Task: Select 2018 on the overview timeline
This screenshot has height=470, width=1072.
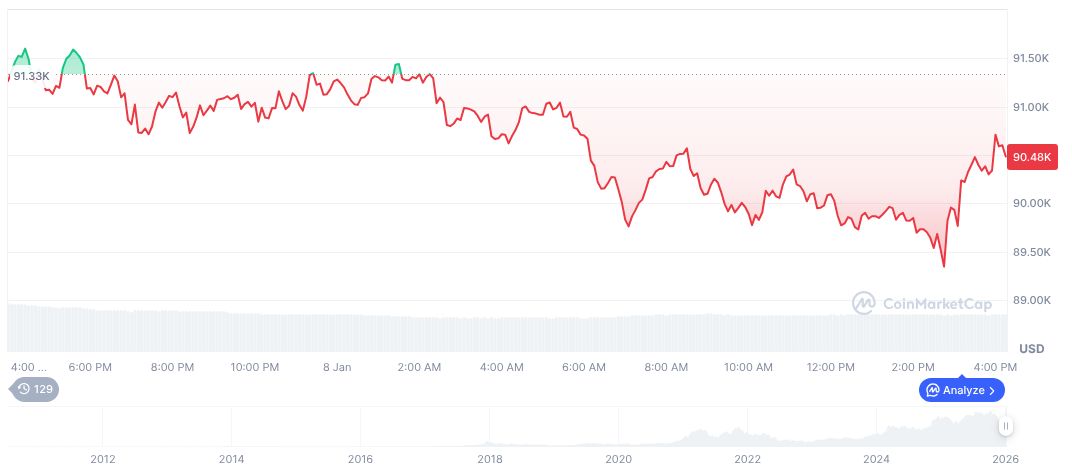Action: pos(490,459)
